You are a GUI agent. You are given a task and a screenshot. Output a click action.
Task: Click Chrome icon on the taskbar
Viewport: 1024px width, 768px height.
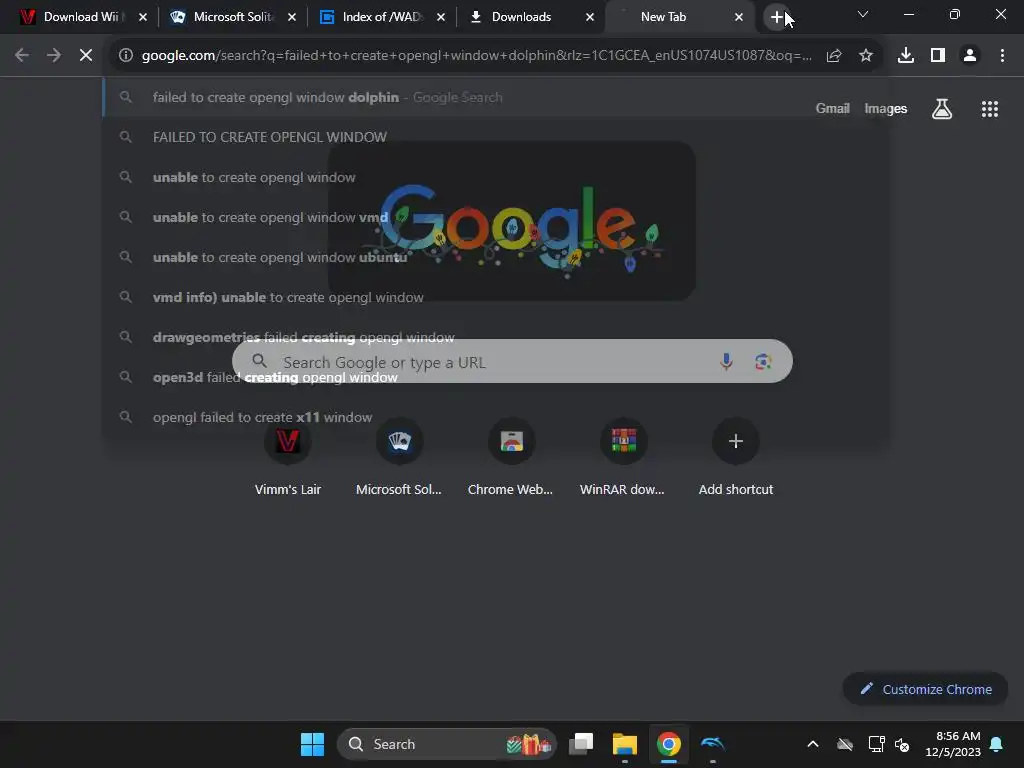pyautogui.click(x=668, y=744)
